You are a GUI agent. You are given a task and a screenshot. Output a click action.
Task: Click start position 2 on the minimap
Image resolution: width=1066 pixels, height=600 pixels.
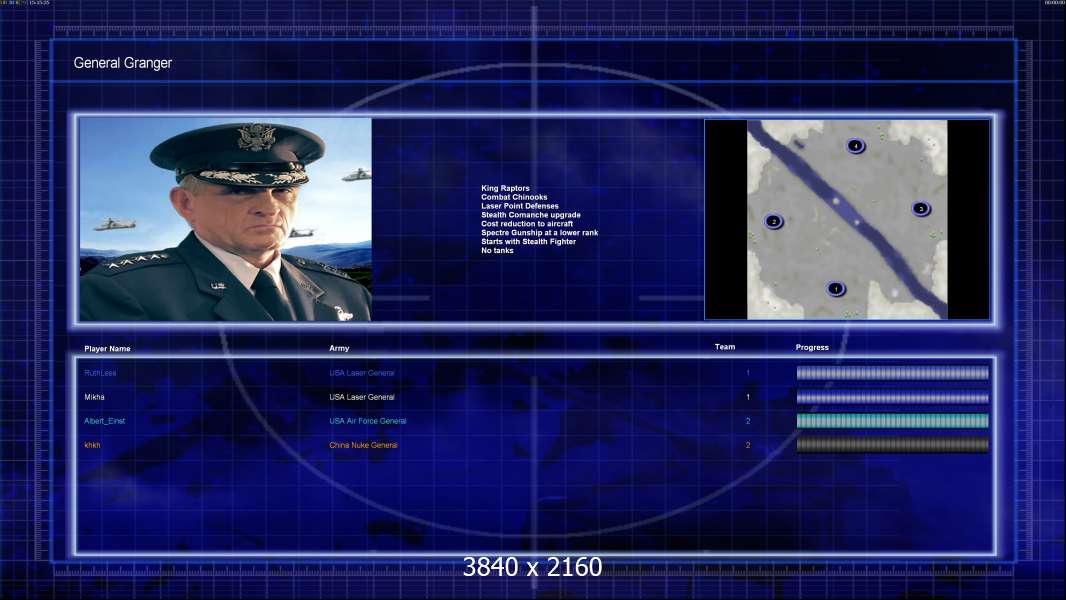pos(774,222)
